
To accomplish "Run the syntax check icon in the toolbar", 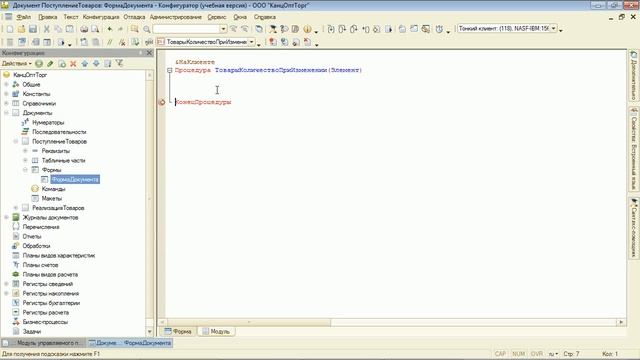I will pos(135,42).
